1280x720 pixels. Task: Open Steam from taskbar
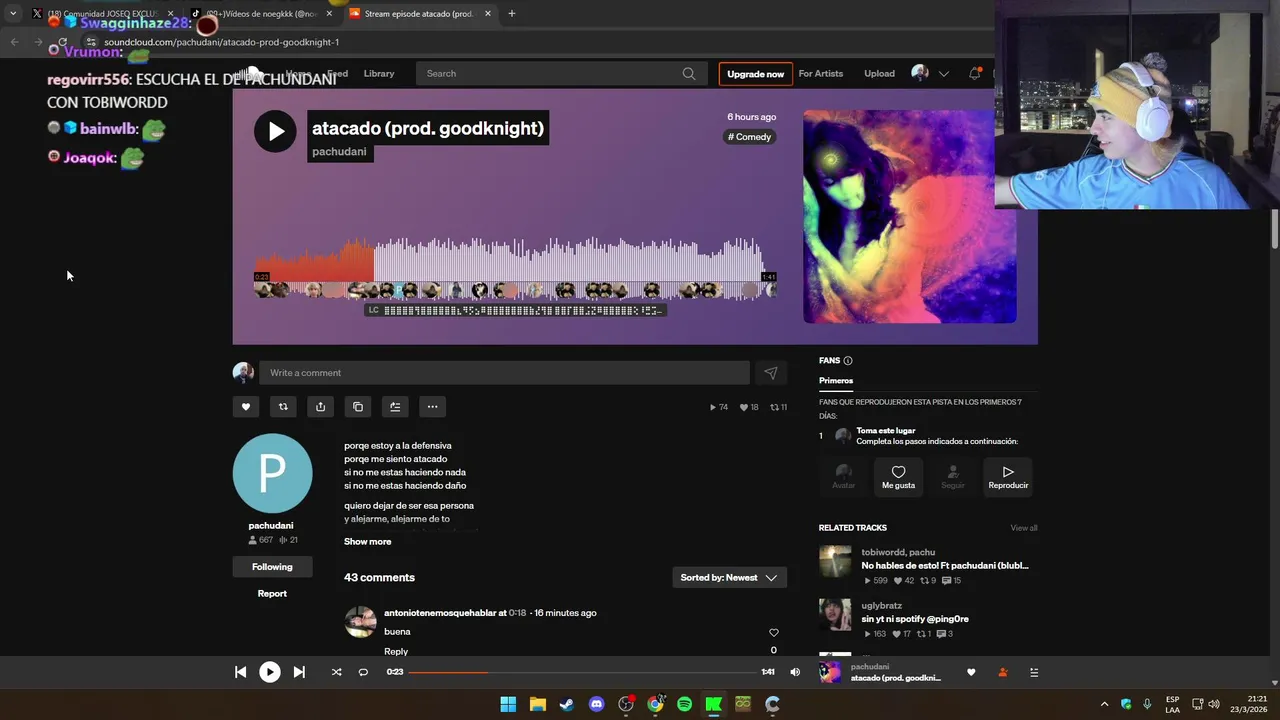click(x=567, y=704)
